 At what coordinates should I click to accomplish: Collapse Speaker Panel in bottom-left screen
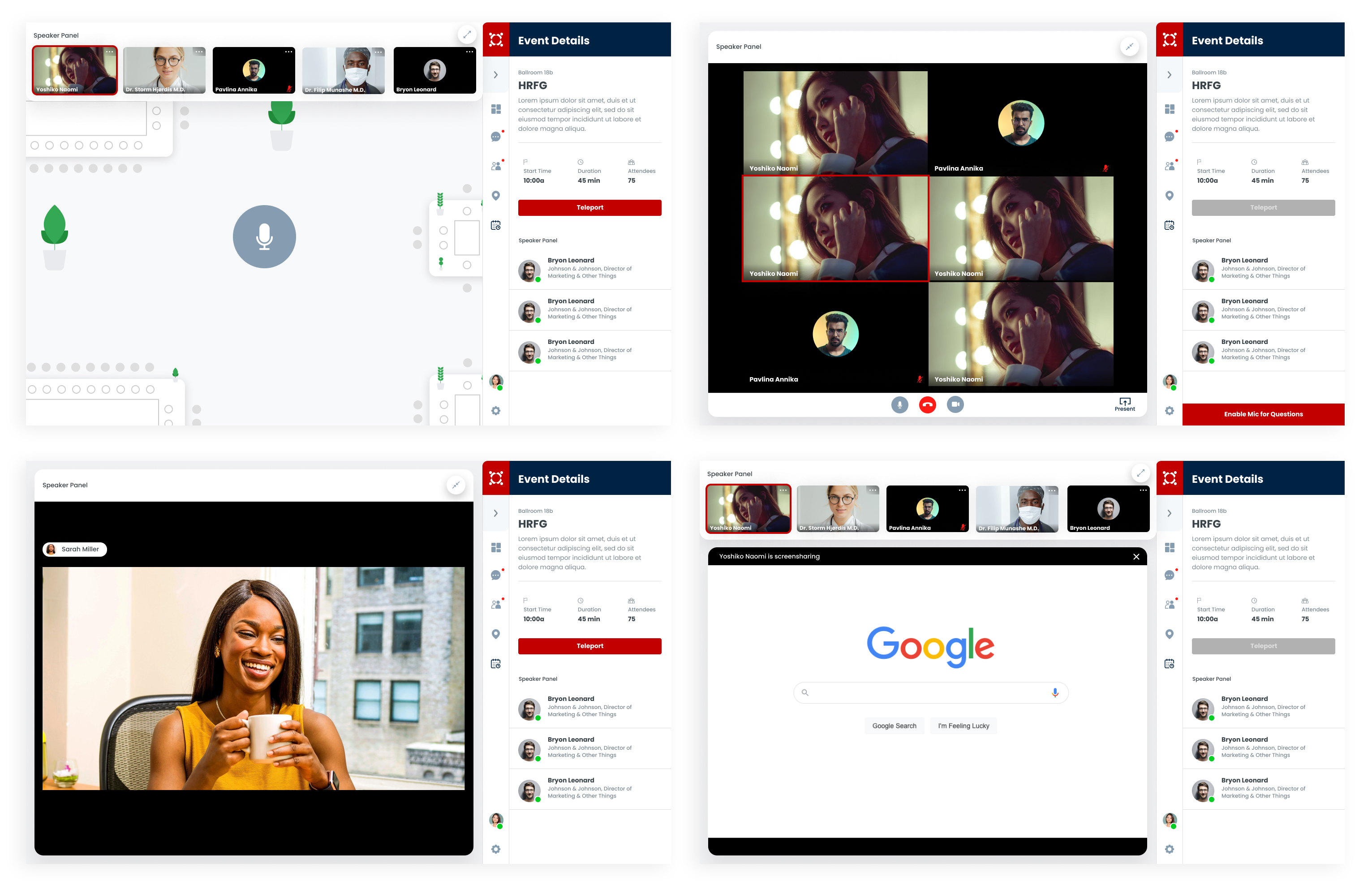(x=456, y=485)
